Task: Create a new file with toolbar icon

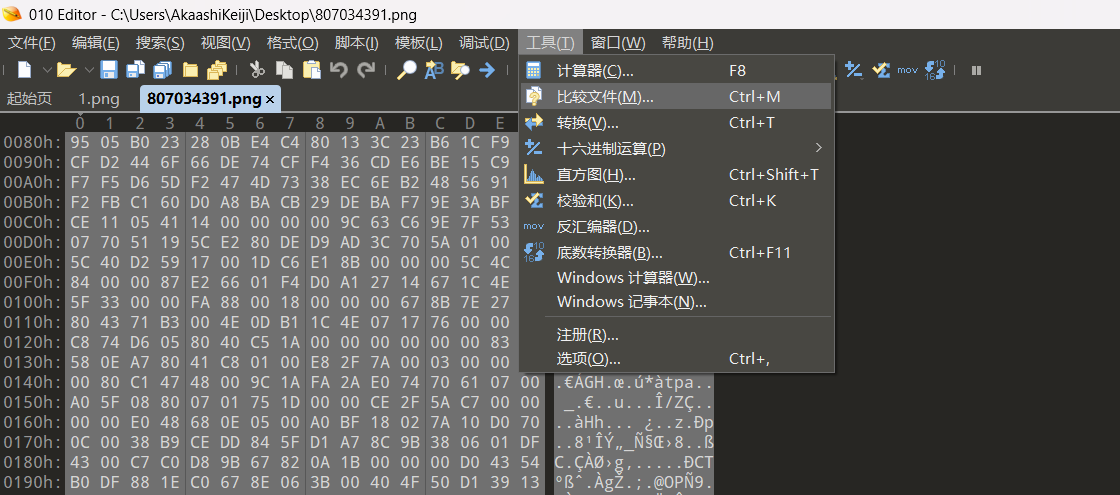Action: pyautogui.click(x=25, y=70)
